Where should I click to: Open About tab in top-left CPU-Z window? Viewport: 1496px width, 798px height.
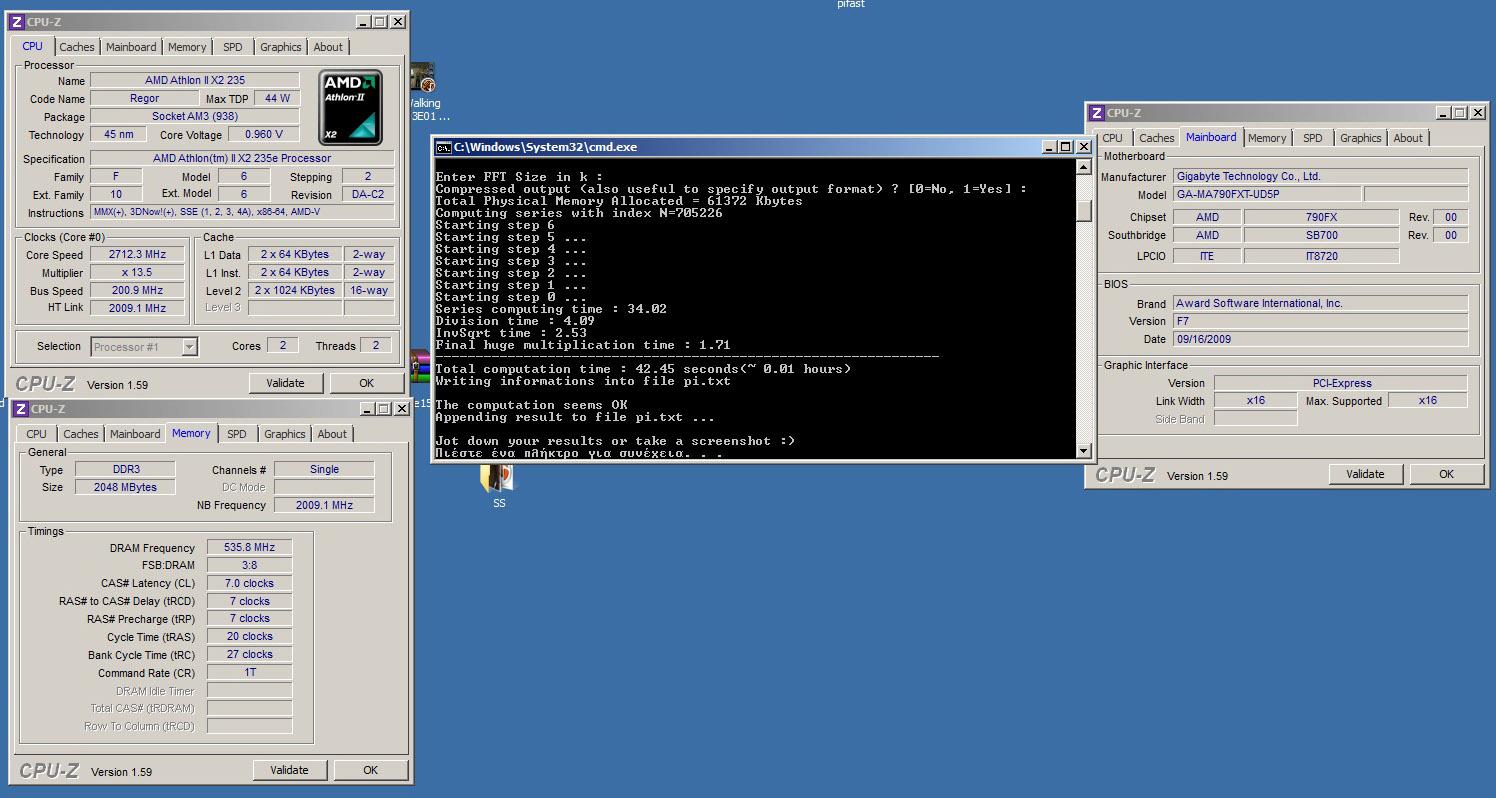pos(328,47)
